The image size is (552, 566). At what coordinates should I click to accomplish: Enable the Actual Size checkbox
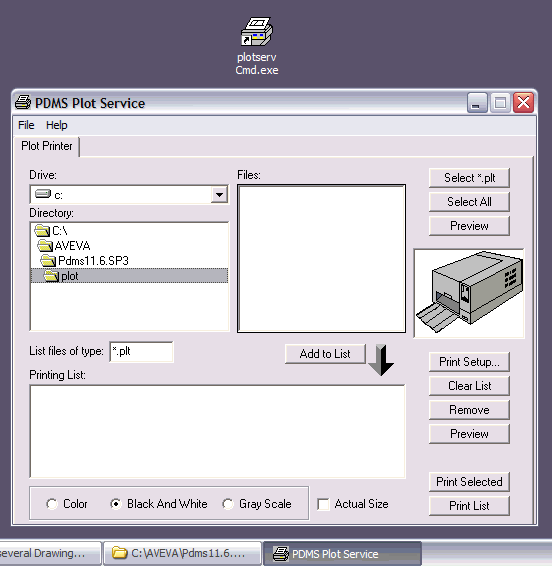tap(323, 504)
